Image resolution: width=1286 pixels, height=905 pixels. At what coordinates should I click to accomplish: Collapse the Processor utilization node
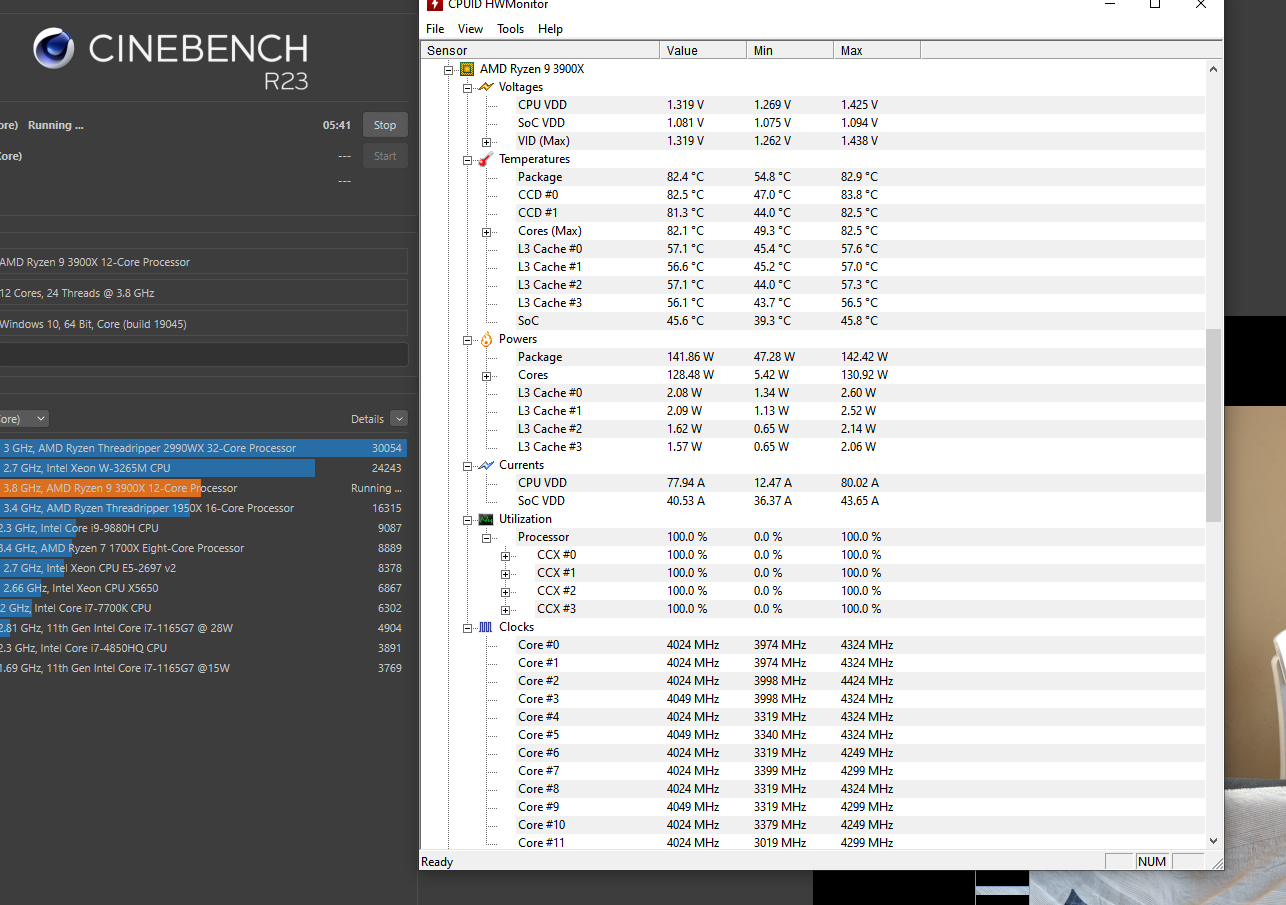[486, 538]
